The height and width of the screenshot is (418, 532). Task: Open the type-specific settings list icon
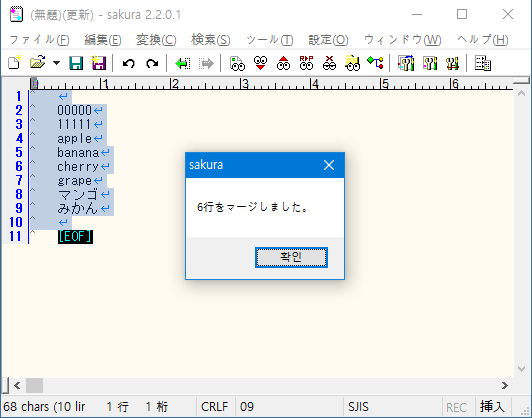[406, 63]
